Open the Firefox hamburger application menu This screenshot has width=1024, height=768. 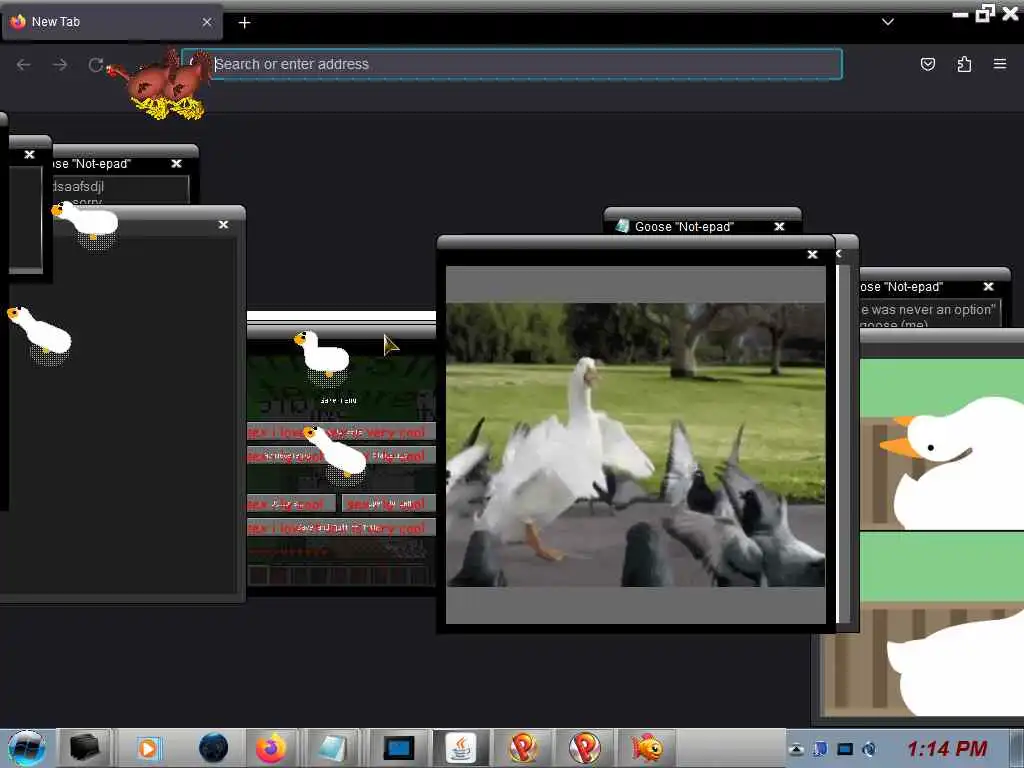1000,64
